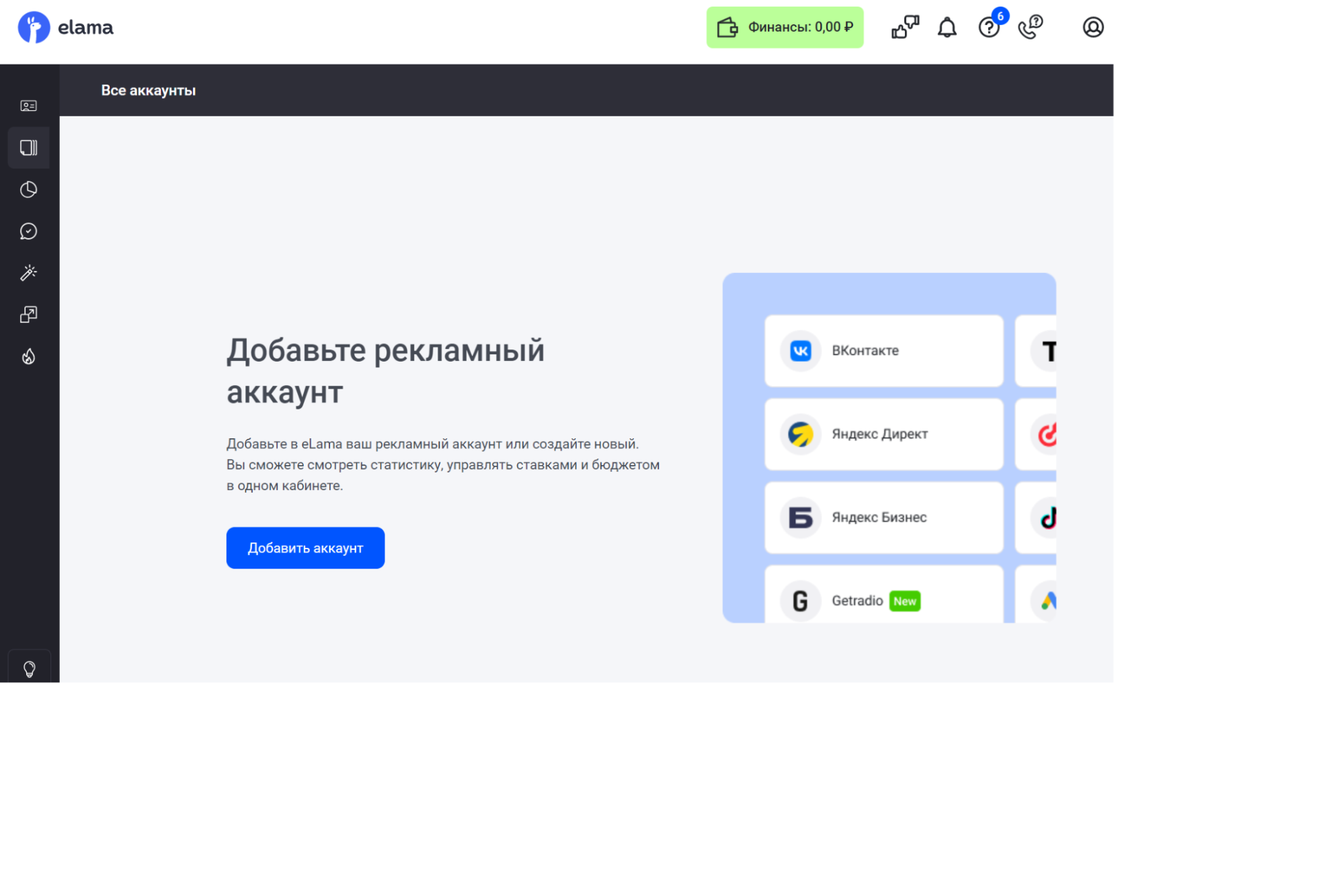The width and height of the screenshot is (1344, 896).
Task: Open the help question mark icon
Action: [988, 28]
